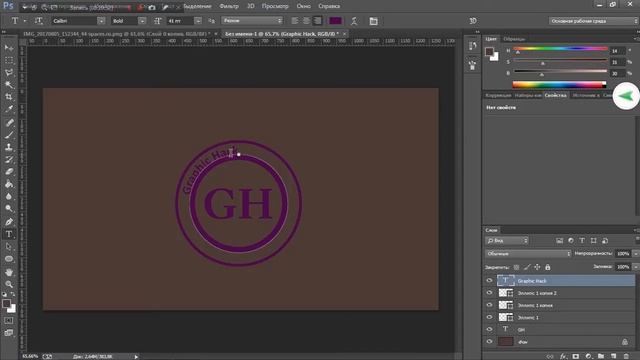This screenshot has height=360, width=640.
Task: Click the Warp Text icon in options bar
Action: pyautogui.click(x=354, y=21)
